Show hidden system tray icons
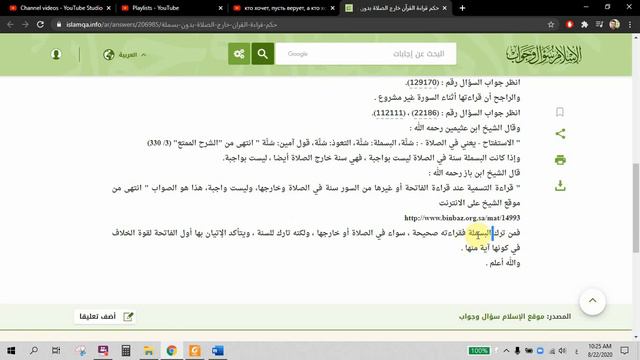 click(x=506, y=350)
